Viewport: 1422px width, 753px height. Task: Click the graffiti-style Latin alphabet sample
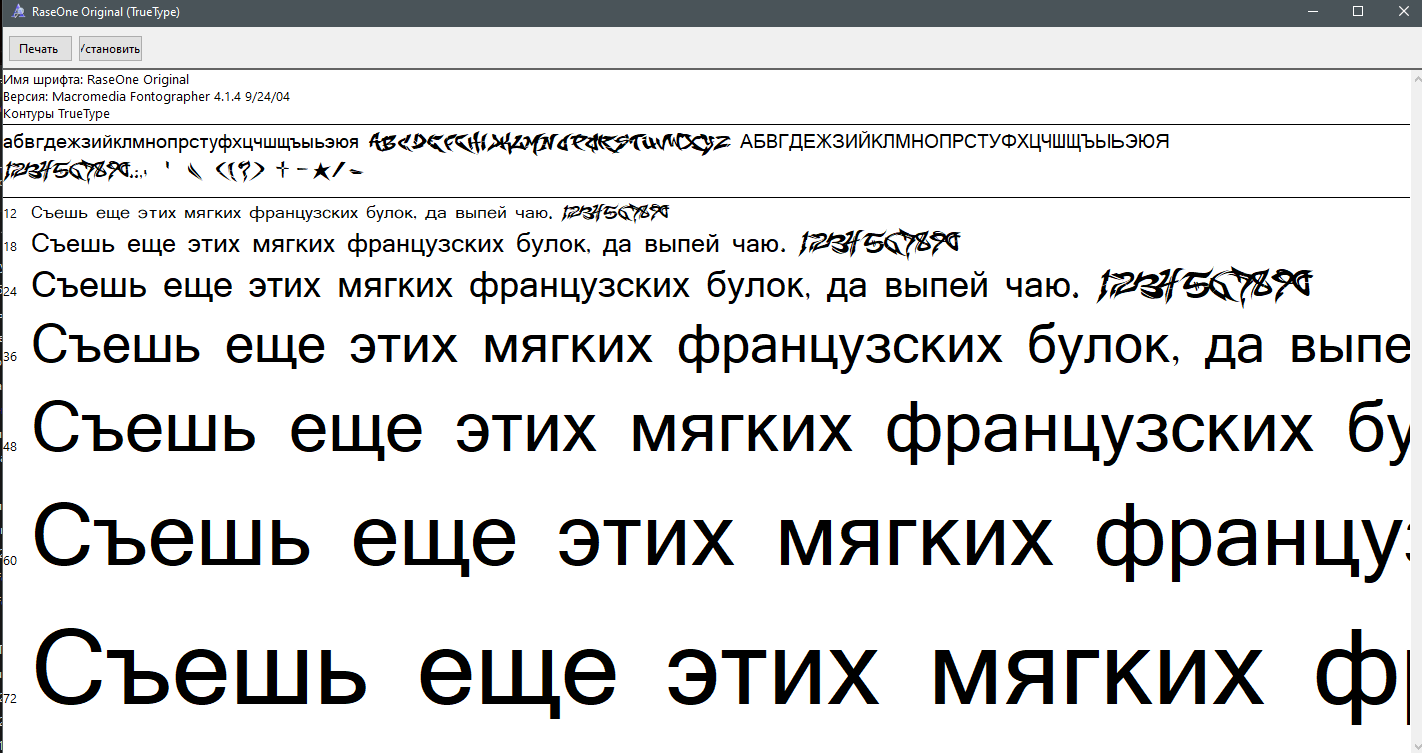[549, 143]
